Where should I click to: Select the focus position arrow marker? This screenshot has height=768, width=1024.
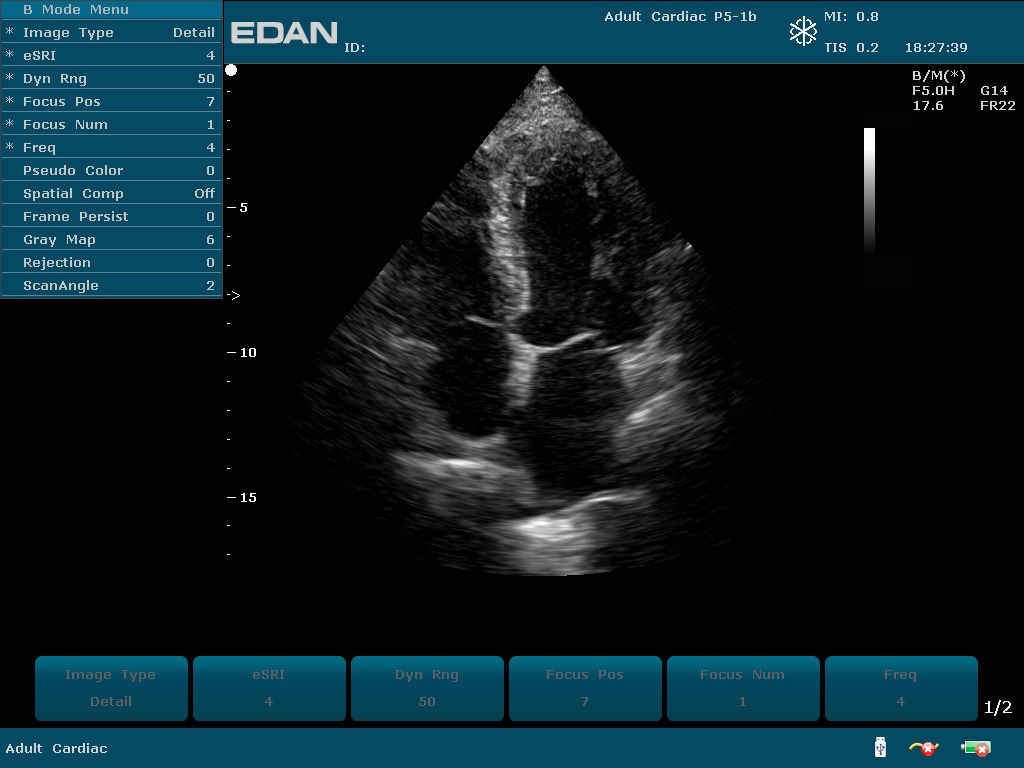coord(234,295)
